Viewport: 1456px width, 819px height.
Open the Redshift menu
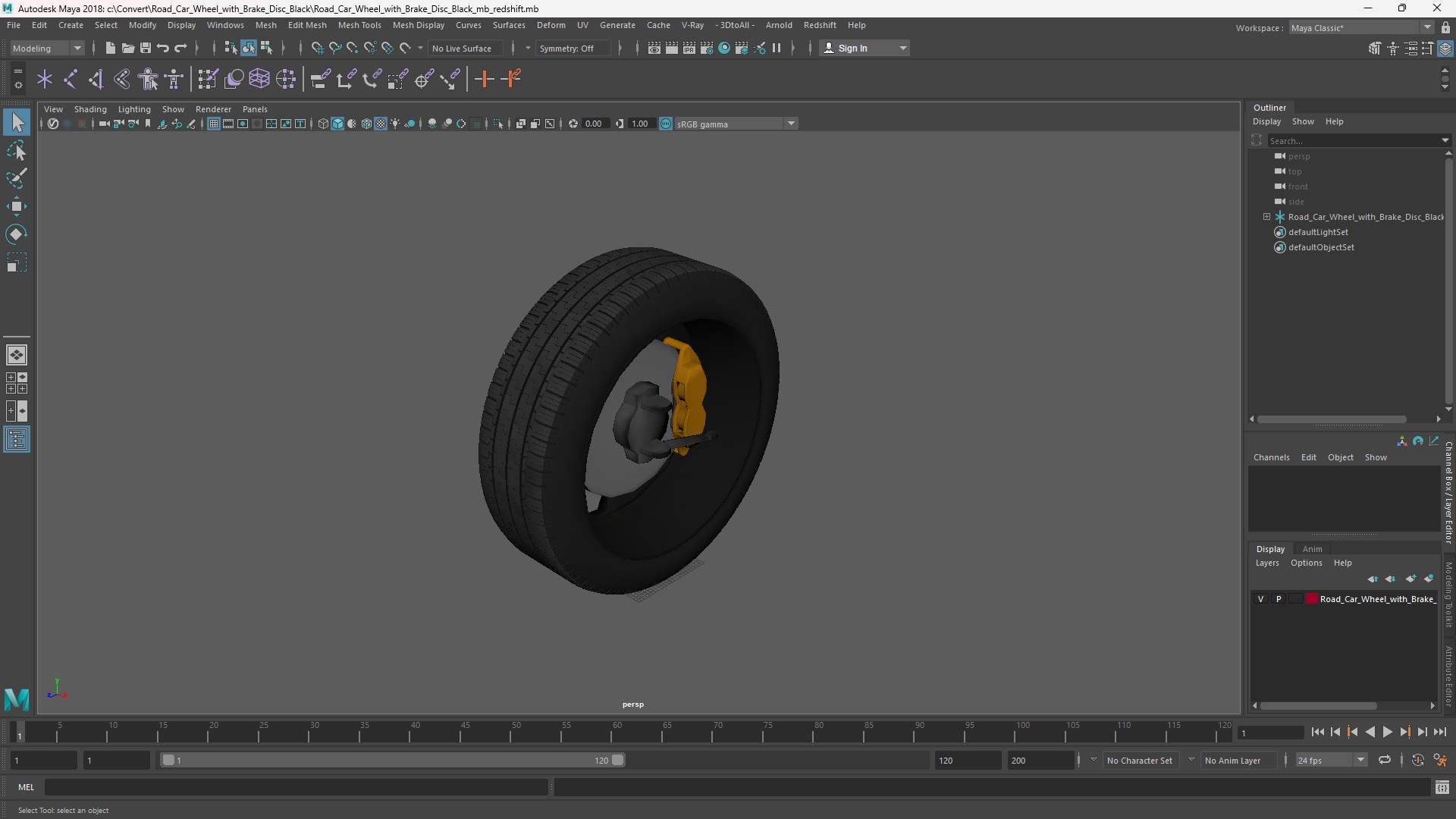(820, 25)
